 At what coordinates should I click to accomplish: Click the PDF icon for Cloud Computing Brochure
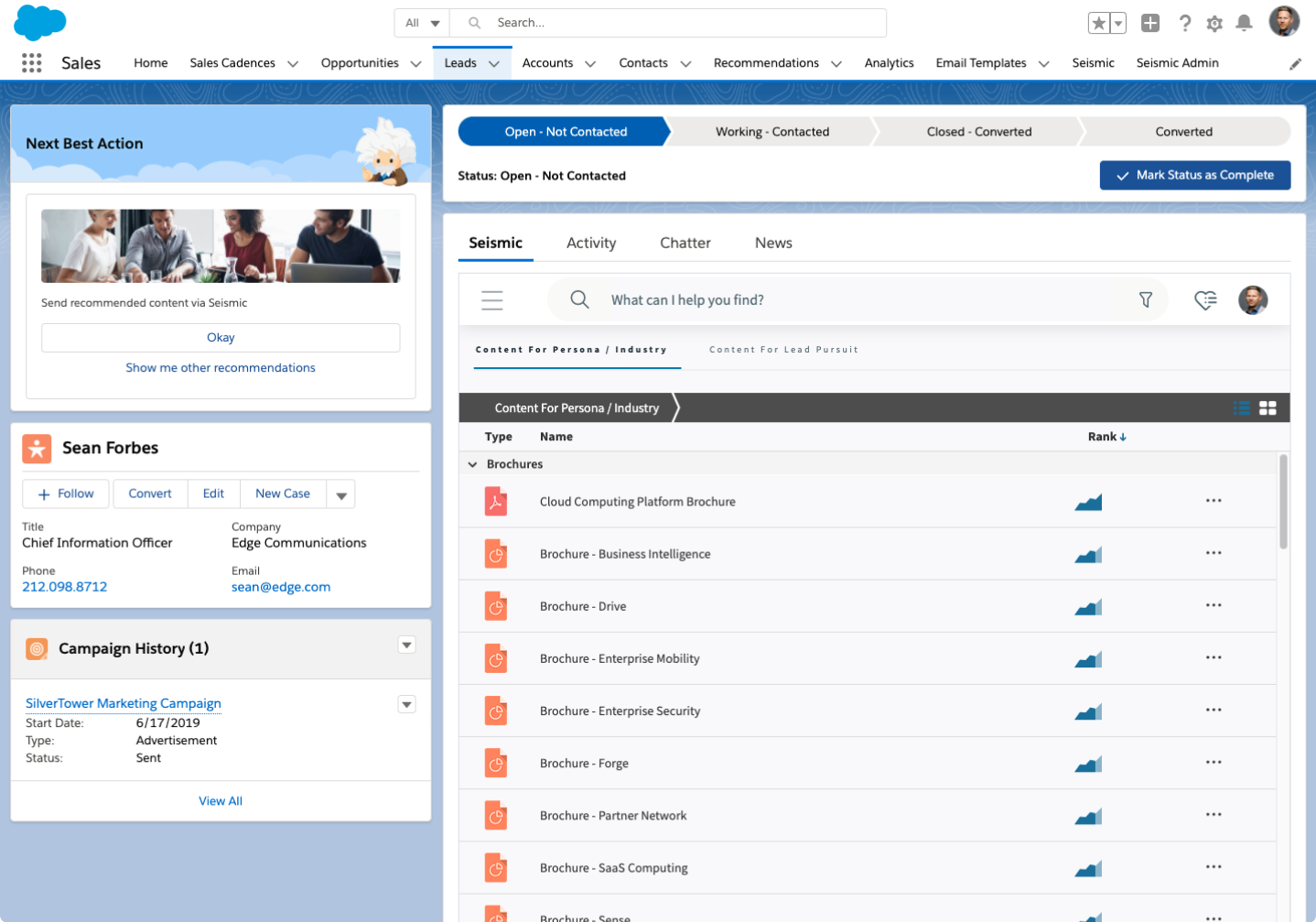[x=496, y=502]
